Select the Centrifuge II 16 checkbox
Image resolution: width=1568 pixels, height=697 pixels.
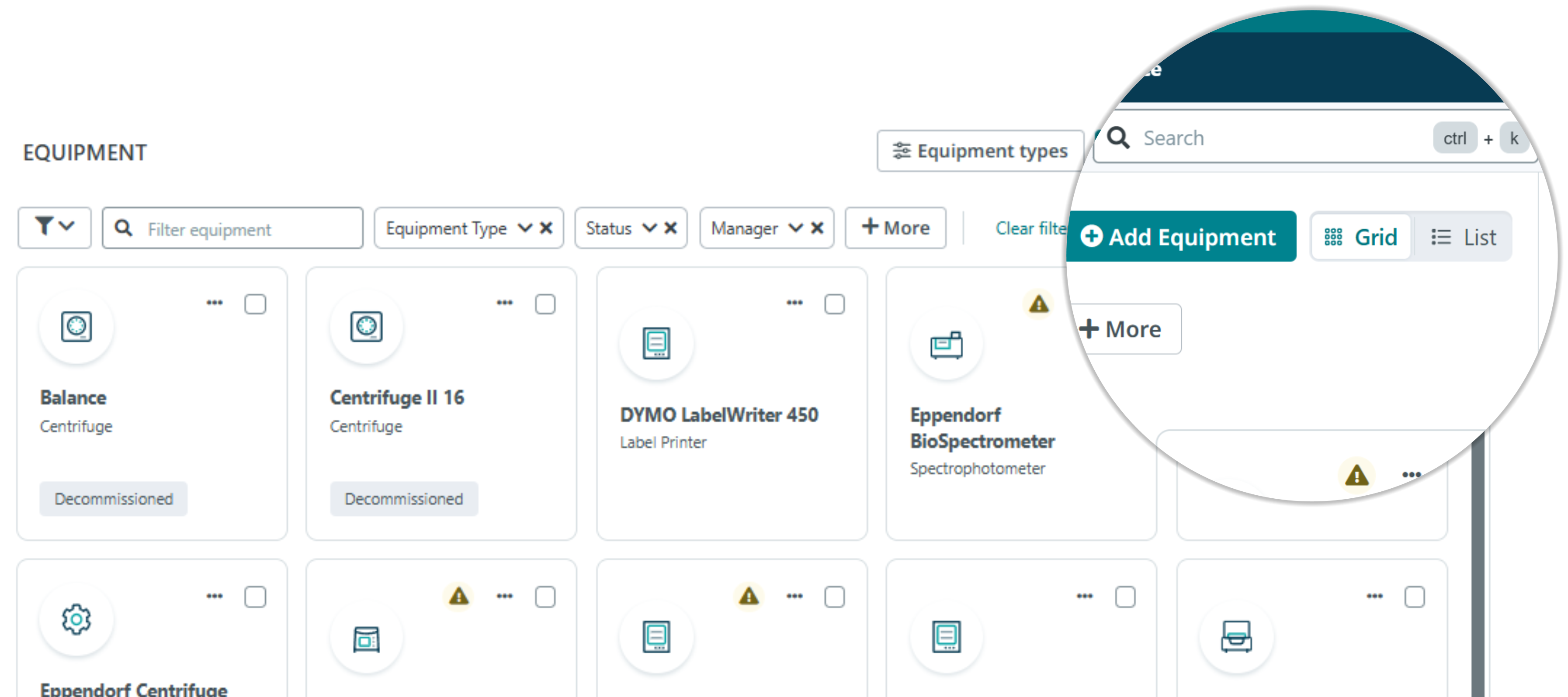pos(545,304)
